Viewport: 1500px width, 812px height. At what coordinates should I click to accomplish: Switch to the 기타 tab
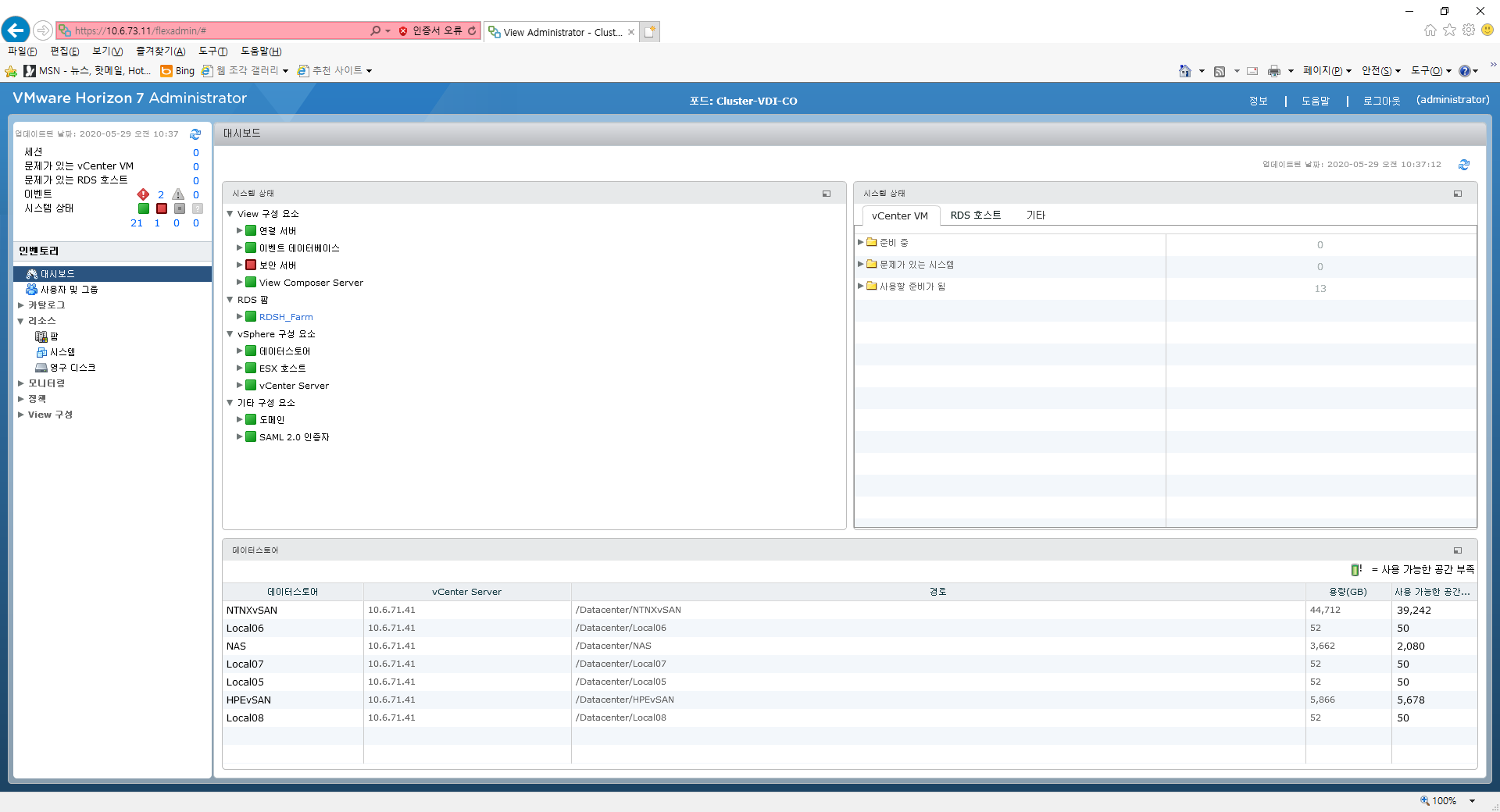1036,215
